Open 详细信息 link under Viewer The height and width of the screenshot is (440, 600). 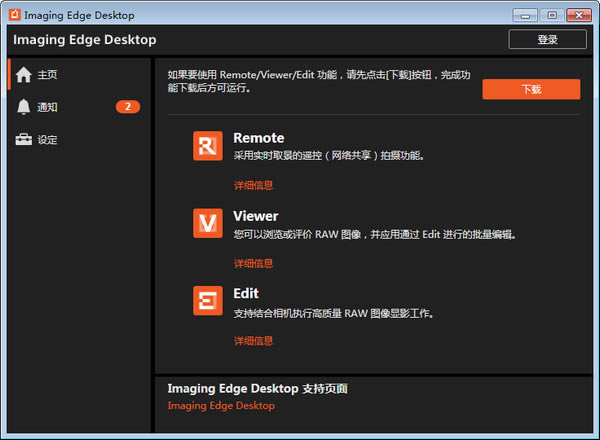[253, 263]
